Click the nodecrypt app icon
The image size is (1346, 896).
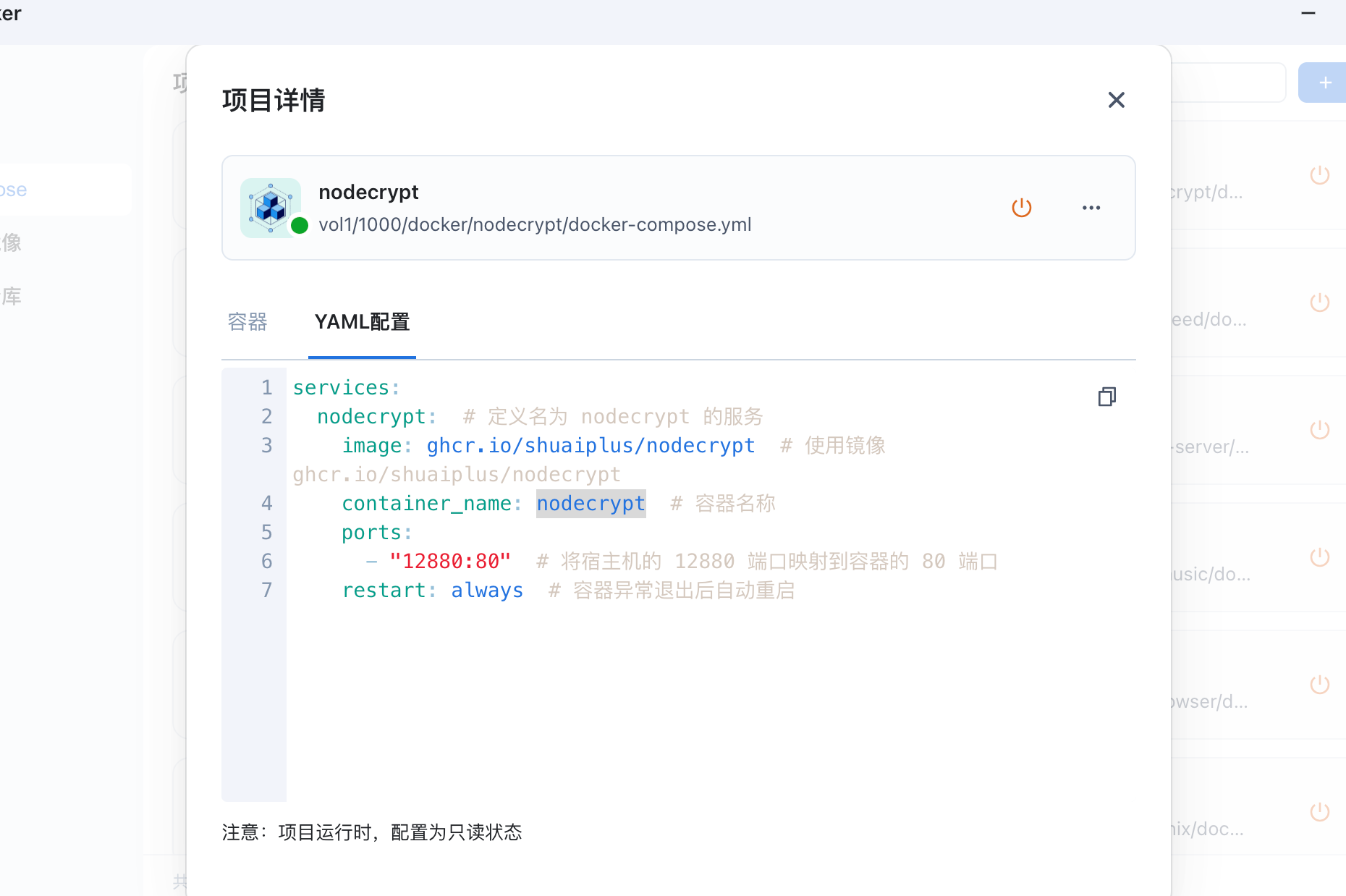point(271,208)
